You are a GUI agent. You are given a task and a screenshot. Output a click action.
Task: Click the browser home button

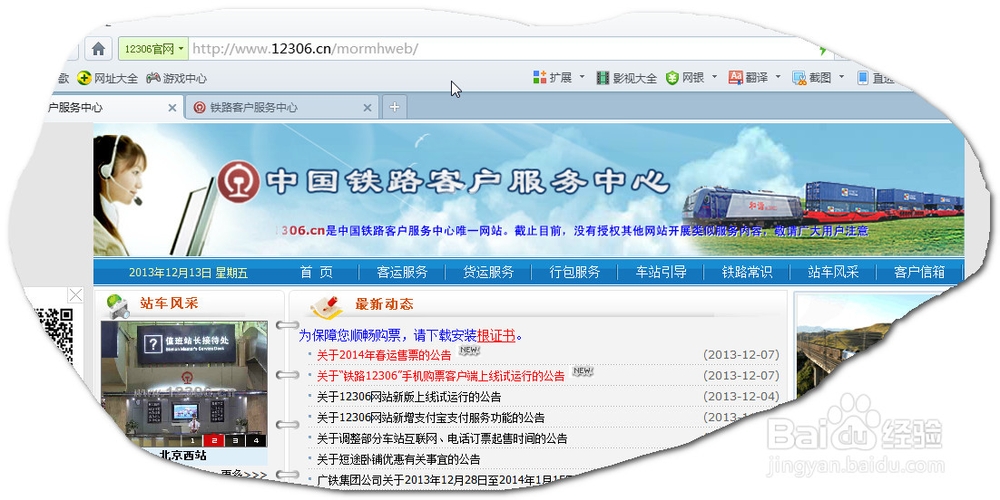click(98, 48)
